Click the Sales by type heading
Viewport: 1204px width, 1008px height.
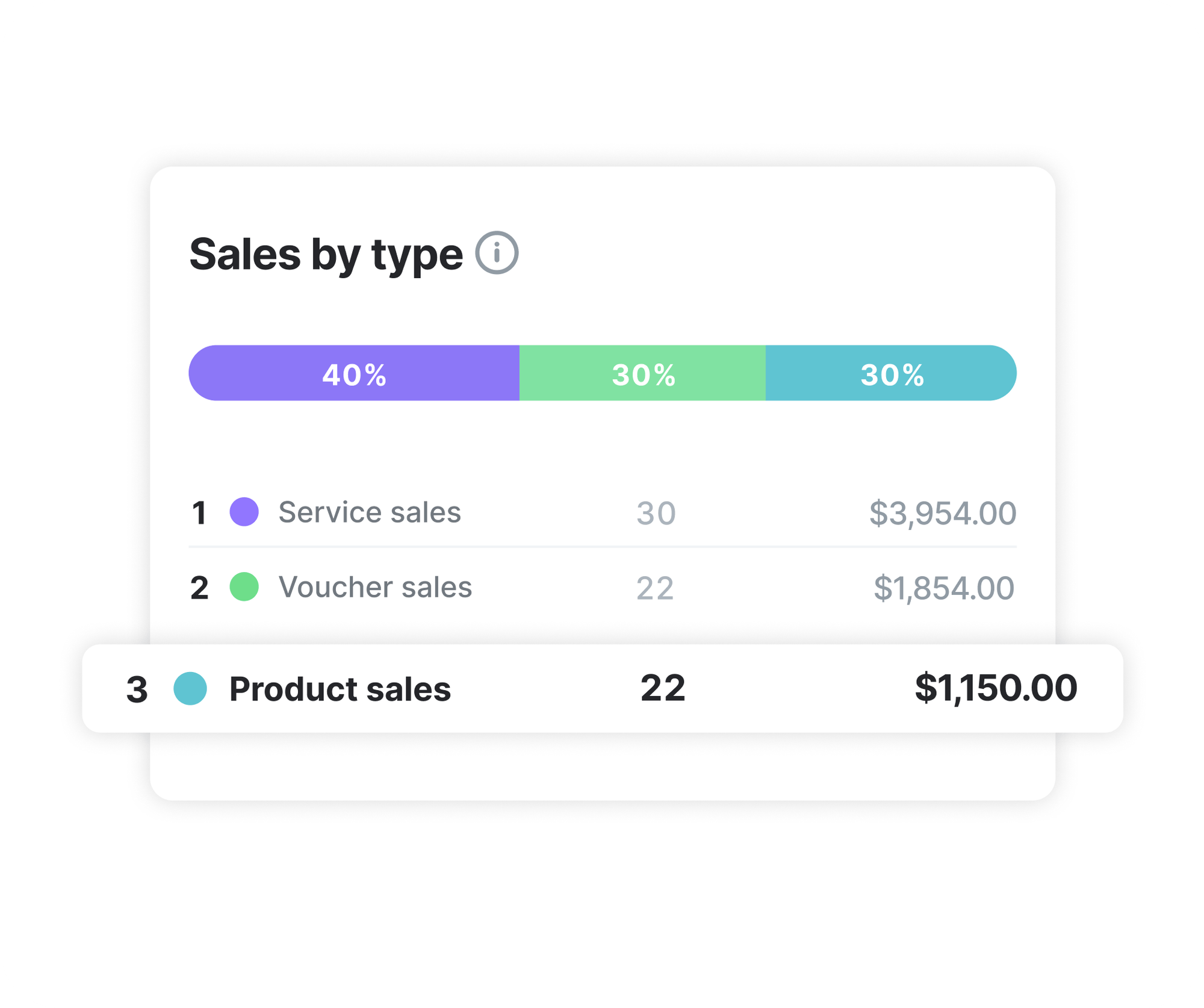tap(326, 254)
